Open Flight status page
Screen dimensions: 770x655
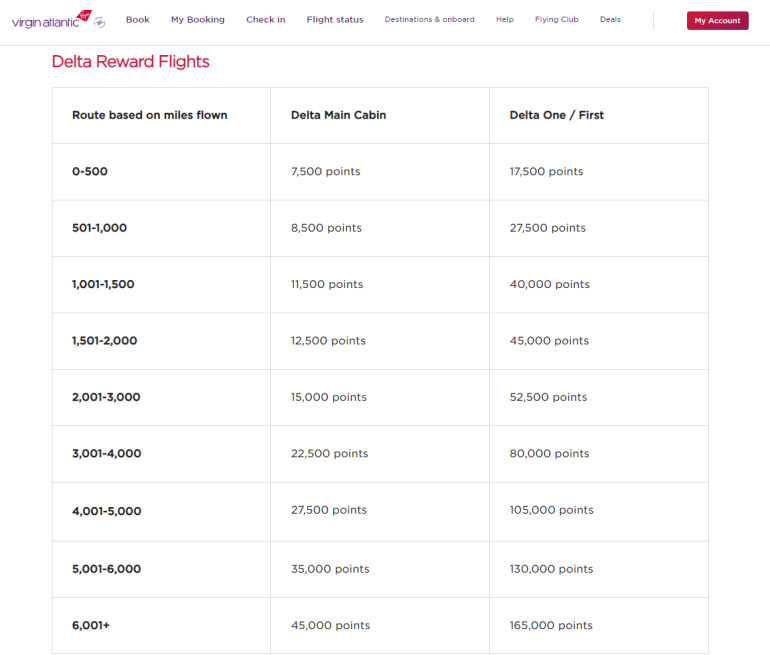coord(335,20)
